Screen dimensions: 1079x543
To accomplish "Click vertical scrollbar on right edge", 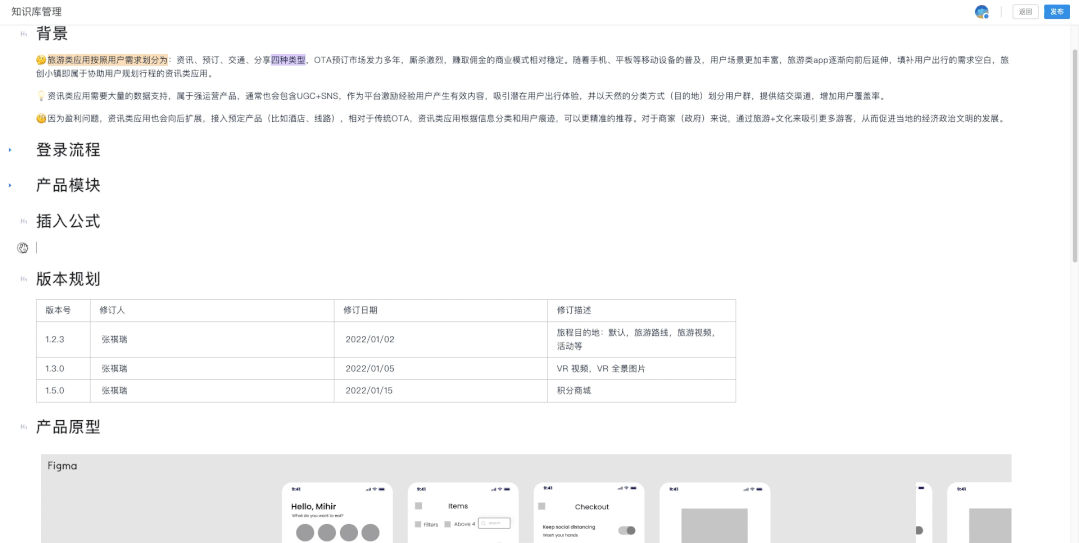I will [x=1075, y=155].
